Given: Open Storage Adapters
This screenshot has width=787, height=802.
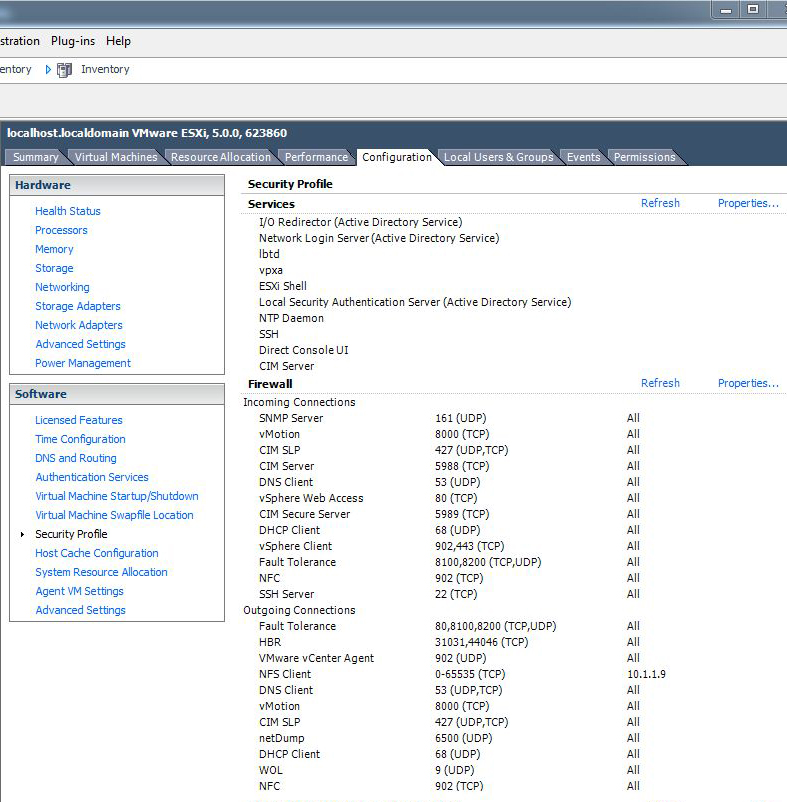Looking at the screenshot, I should tap(78, 306).
